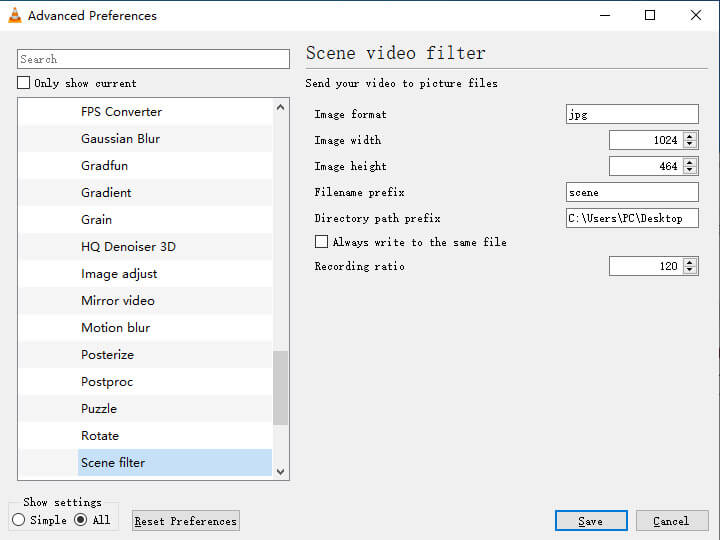Select the All settings radio button
720x540 pixels.
click(x=81, y=520)
